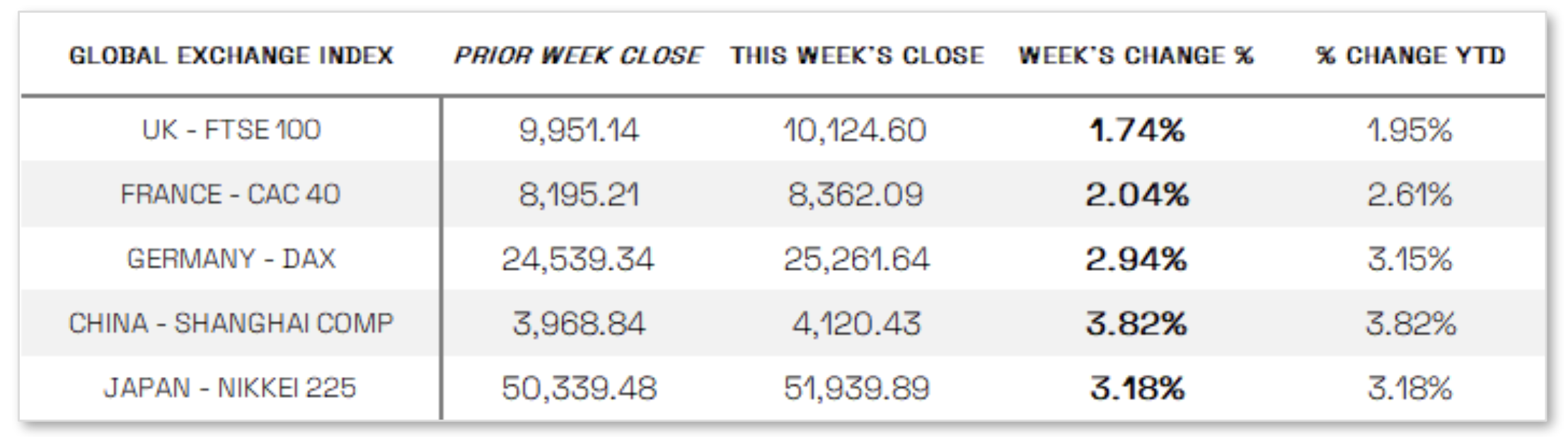Viewport: 1568px width, 437px height.
Task: Select the Week's Change % header
Action: (1136, 56)
